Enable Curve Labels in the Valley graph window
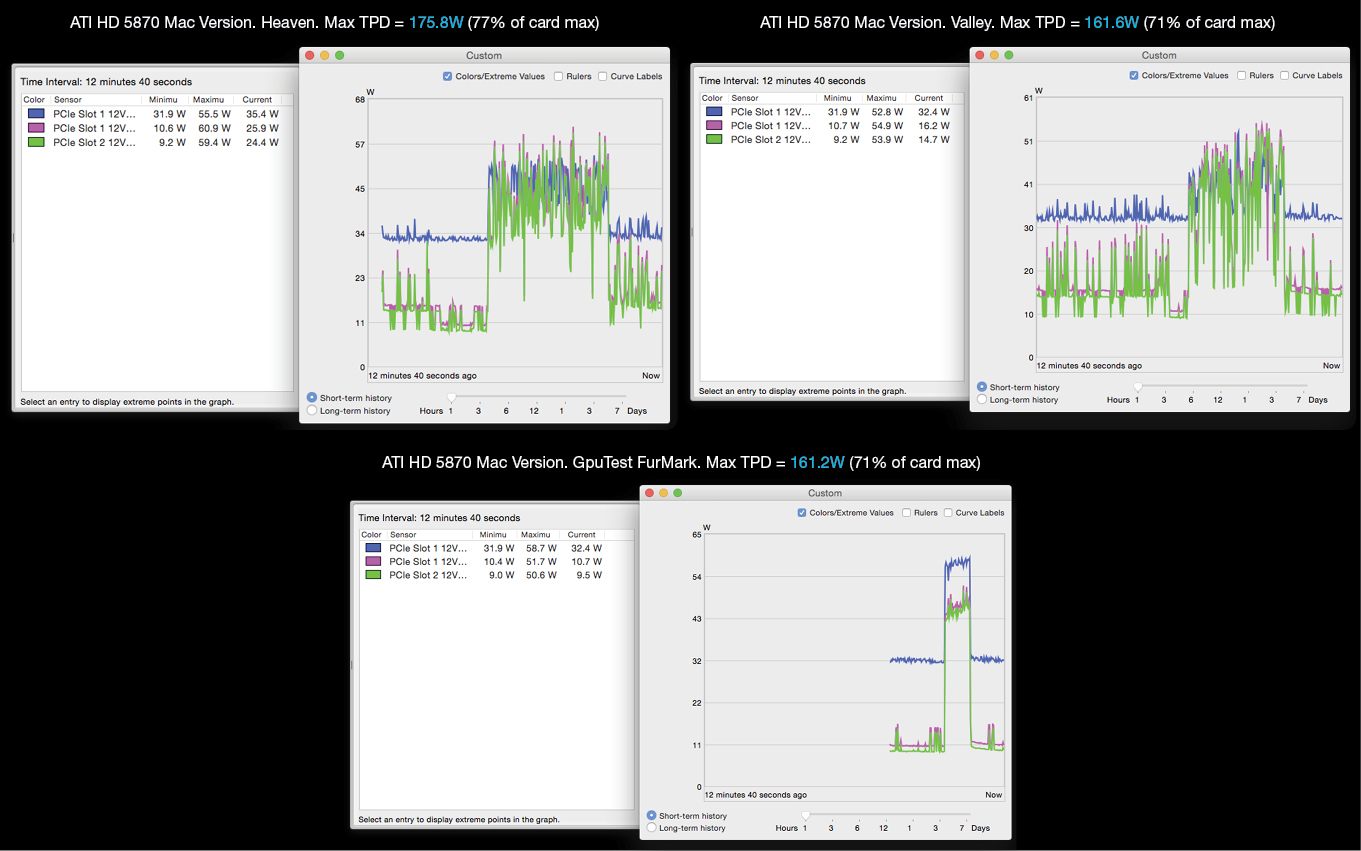This screenshot has height=851, width=1361. pyautogui.click(x=1284, y=75)
